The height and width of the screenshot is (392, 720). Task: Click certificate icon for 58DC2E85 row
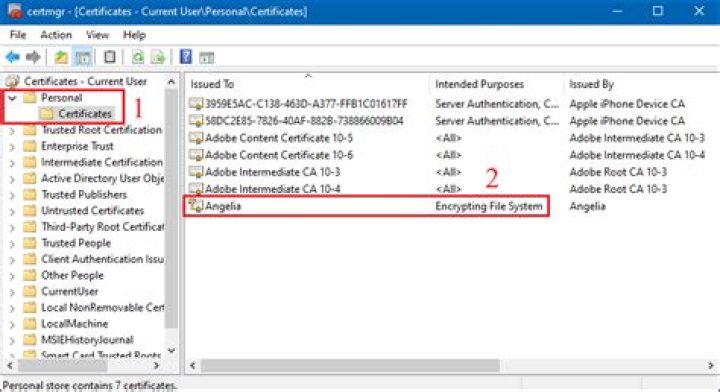[196, 121]
